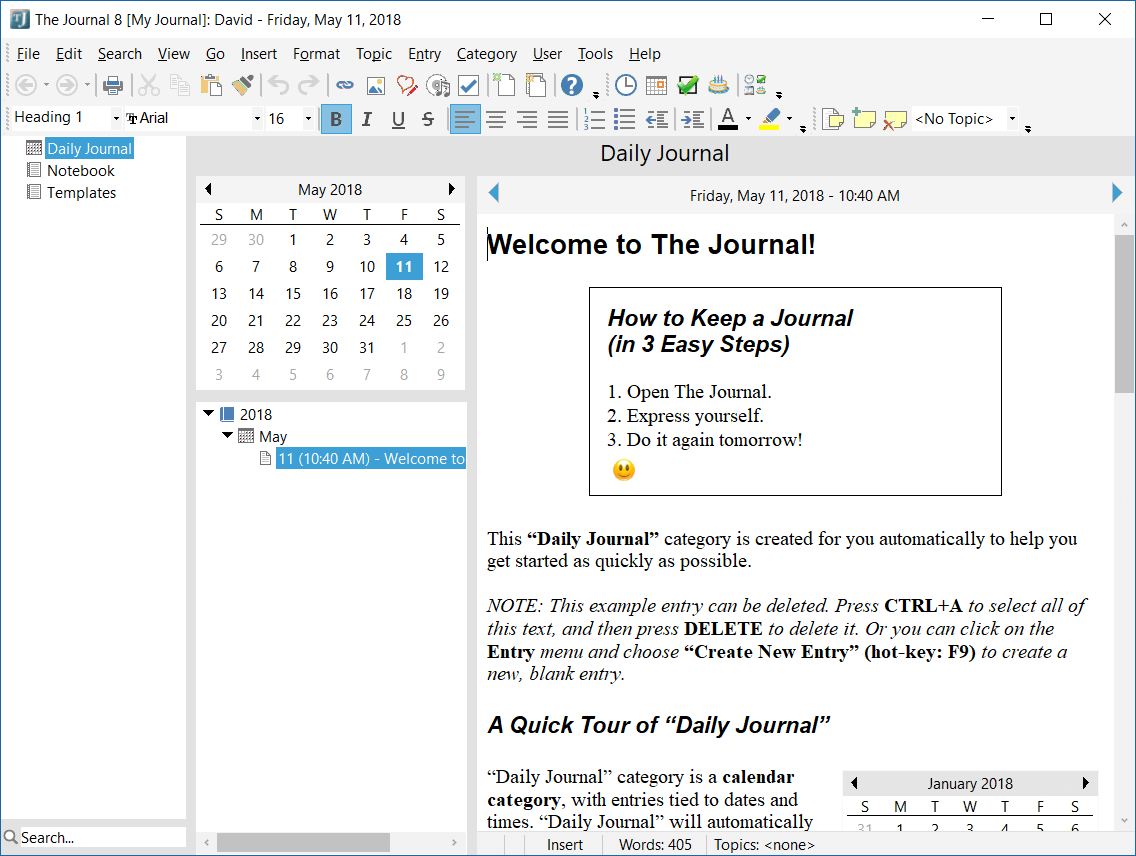This screenshot has width=1136, height=856.
Task: Open the font color dropdown arrow
Action: pos(748,119)
